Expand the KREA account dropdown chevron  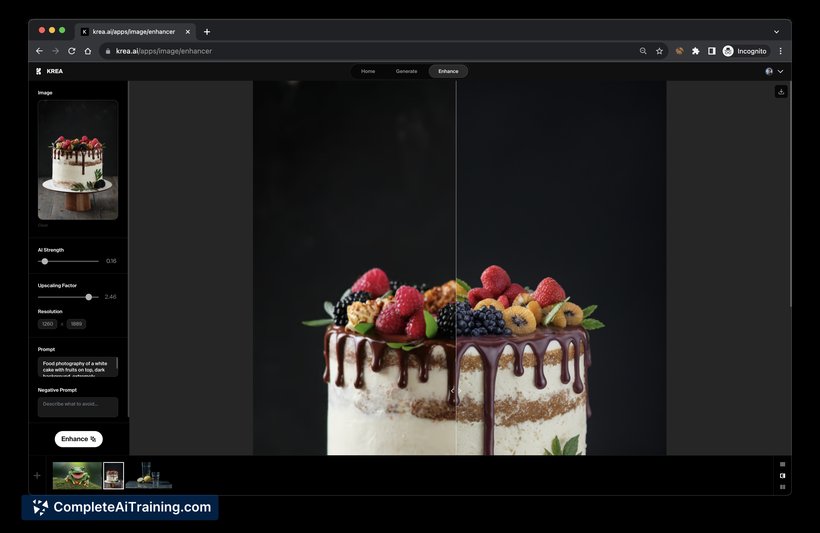780,71
